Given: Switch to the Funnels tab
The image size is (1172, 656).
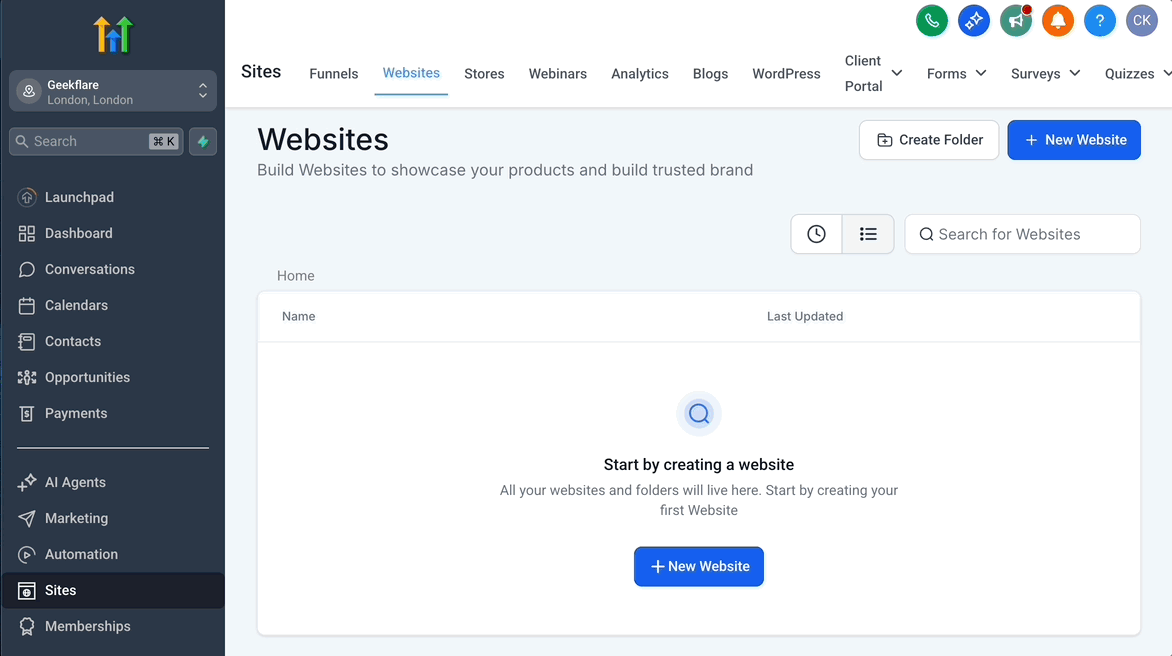Looking at the screenshot, I should [333, 73].
